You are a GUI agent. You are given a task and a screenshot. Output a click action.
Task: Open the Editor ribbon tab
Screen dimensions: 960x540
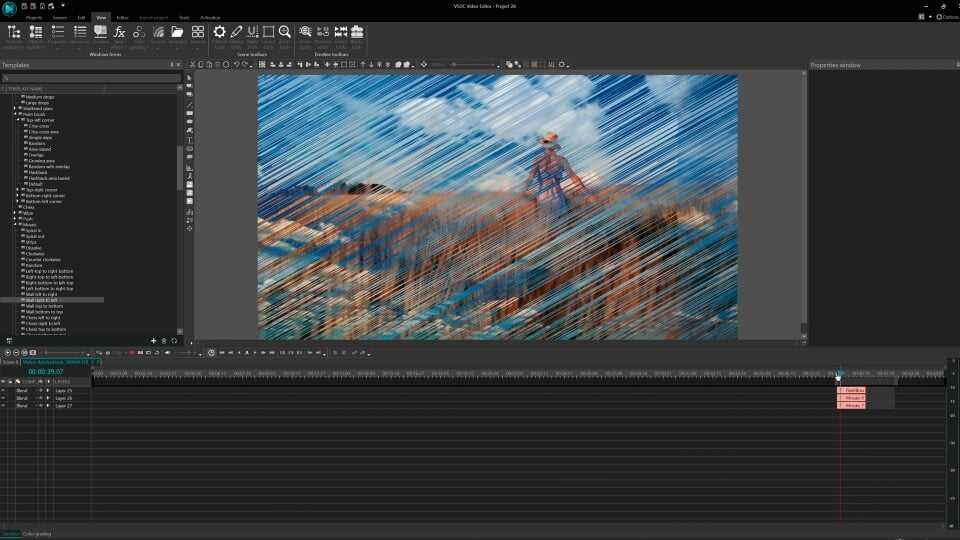click(x=122, y=18)
